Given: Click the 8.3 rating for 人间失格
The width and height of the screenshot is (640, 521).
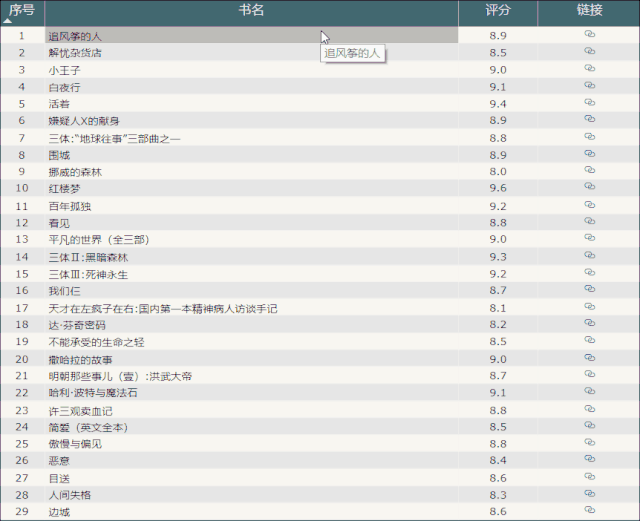Looking at the screenshot, I should click(498, 495).
